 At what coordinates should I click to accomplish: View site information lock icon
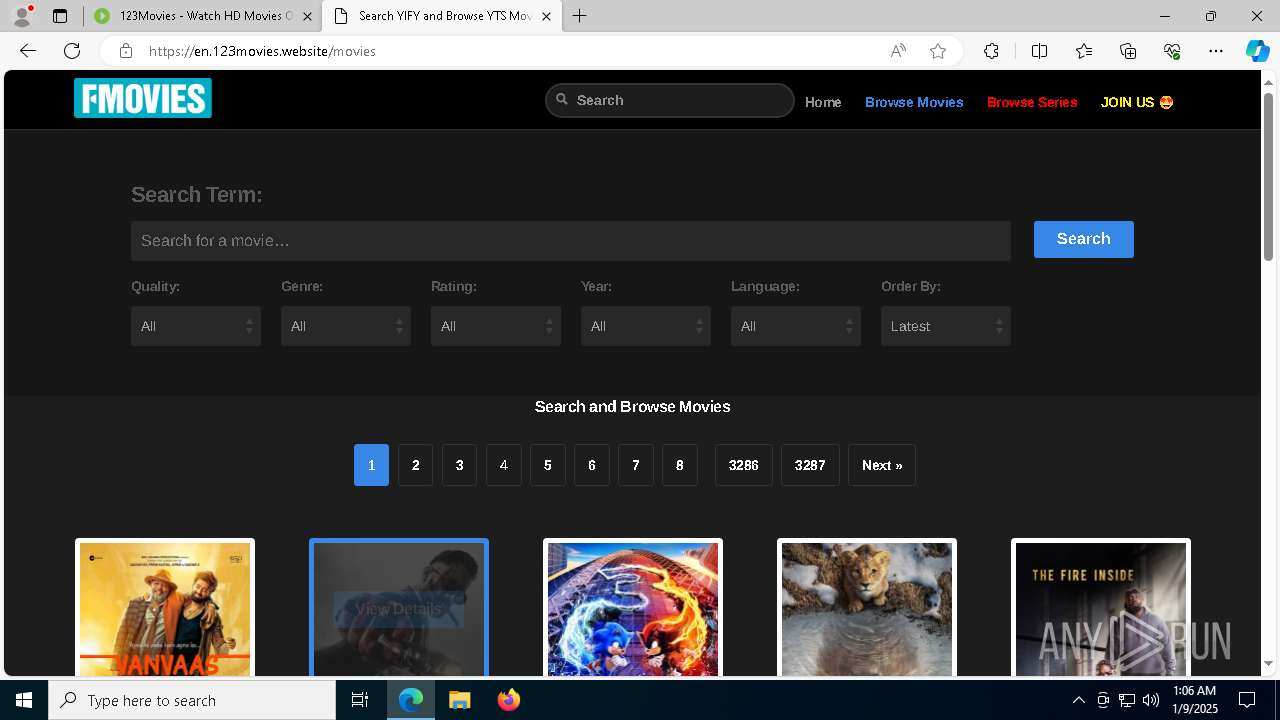(x=125, y=51)
